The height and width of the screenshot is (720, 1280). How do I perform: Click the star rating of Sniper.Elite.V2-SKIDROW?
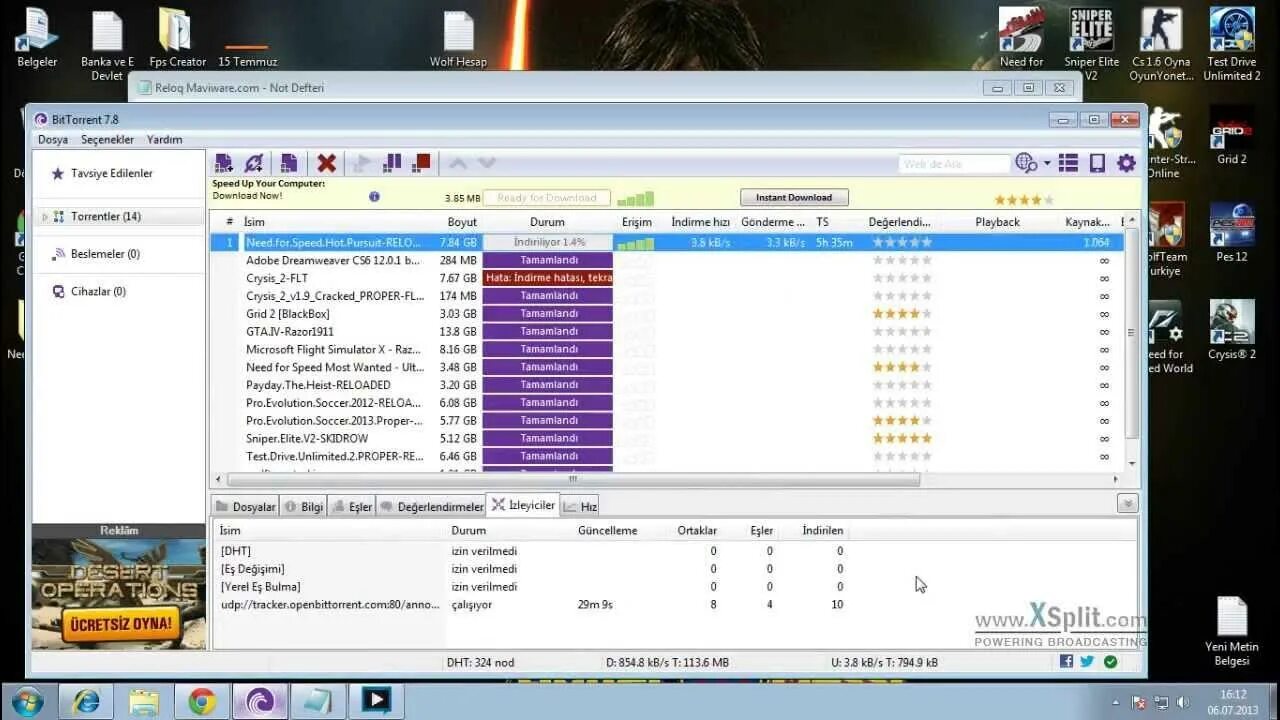(902, 438)
